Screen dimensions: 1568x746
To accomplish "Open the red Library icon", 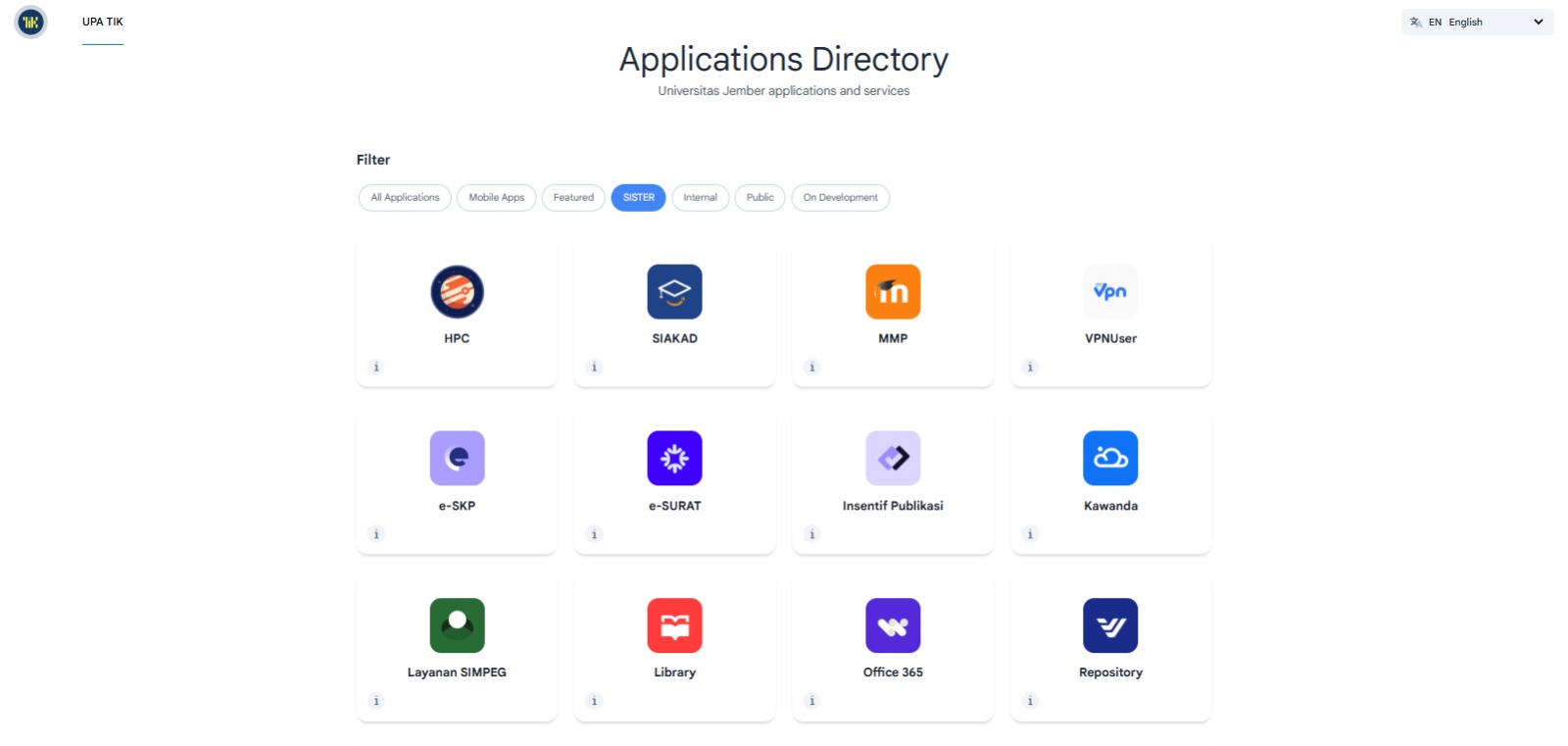I will click(674, 625).
